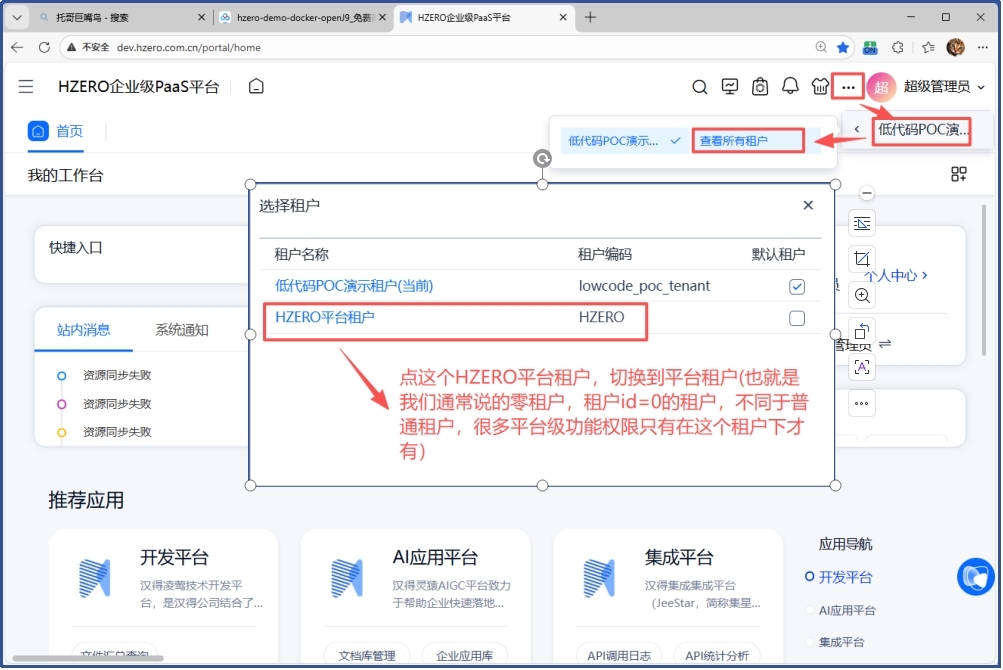This screenshot has height=670, width=1003.
Task: Open the workbench add-card grid icon
Action: (x=958, y=175)
